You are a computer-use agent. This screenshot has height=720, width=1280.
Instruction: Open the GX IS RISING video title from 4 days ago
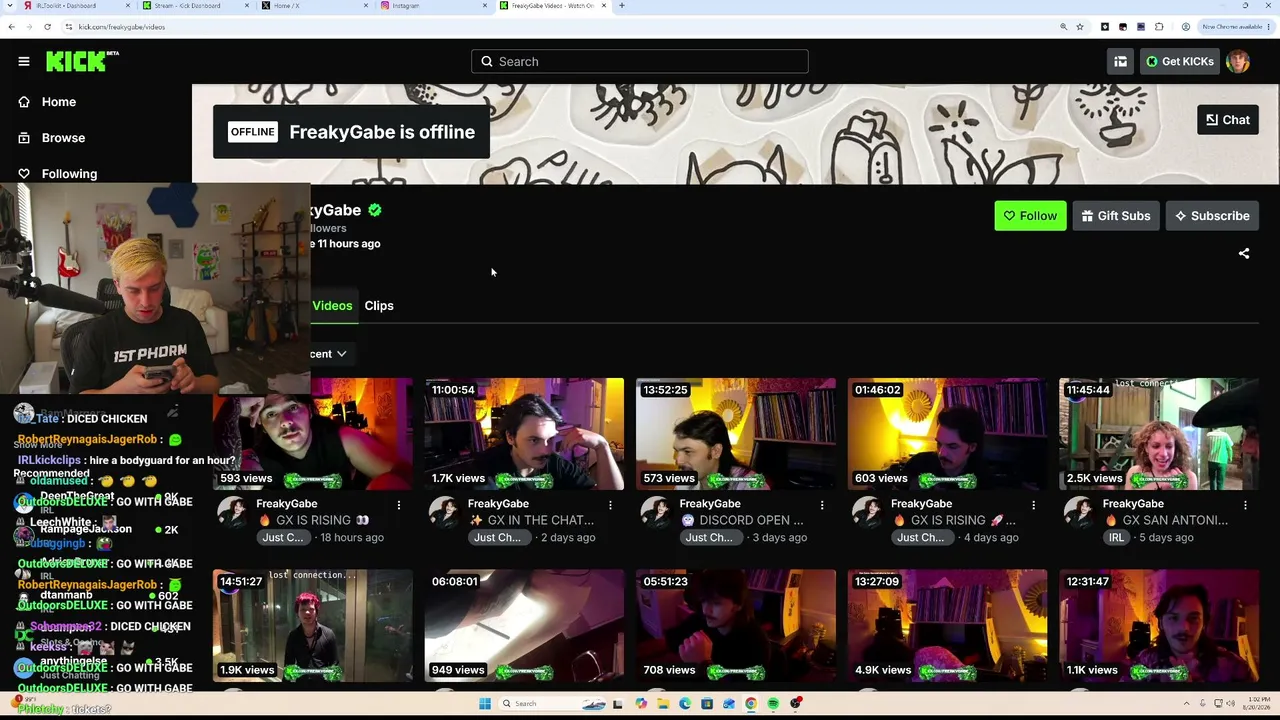955,520
